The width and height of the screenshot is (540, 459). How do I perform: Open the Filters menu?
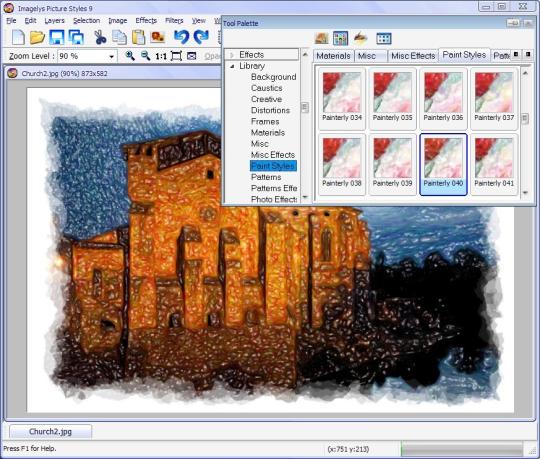[x=174, y=21]
